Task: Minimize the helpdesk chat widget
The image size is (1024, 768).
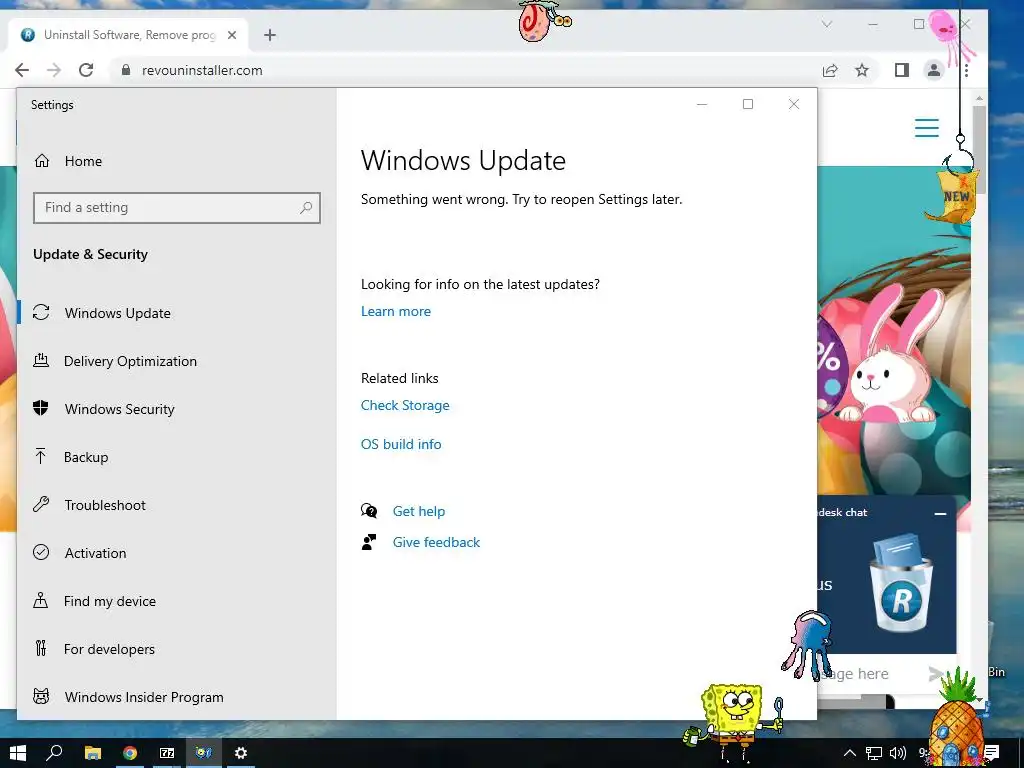Action: tap(940, 514)
